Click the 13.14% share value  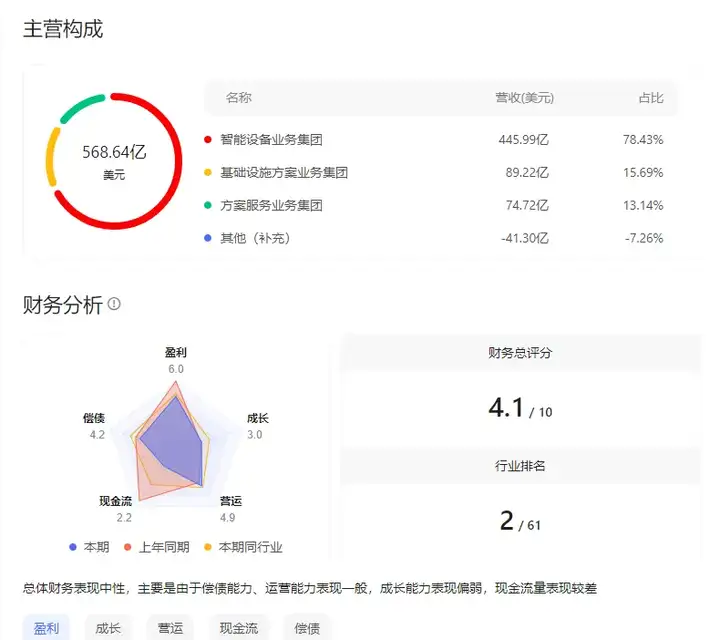pyautogui.click(x=643, y=205)
